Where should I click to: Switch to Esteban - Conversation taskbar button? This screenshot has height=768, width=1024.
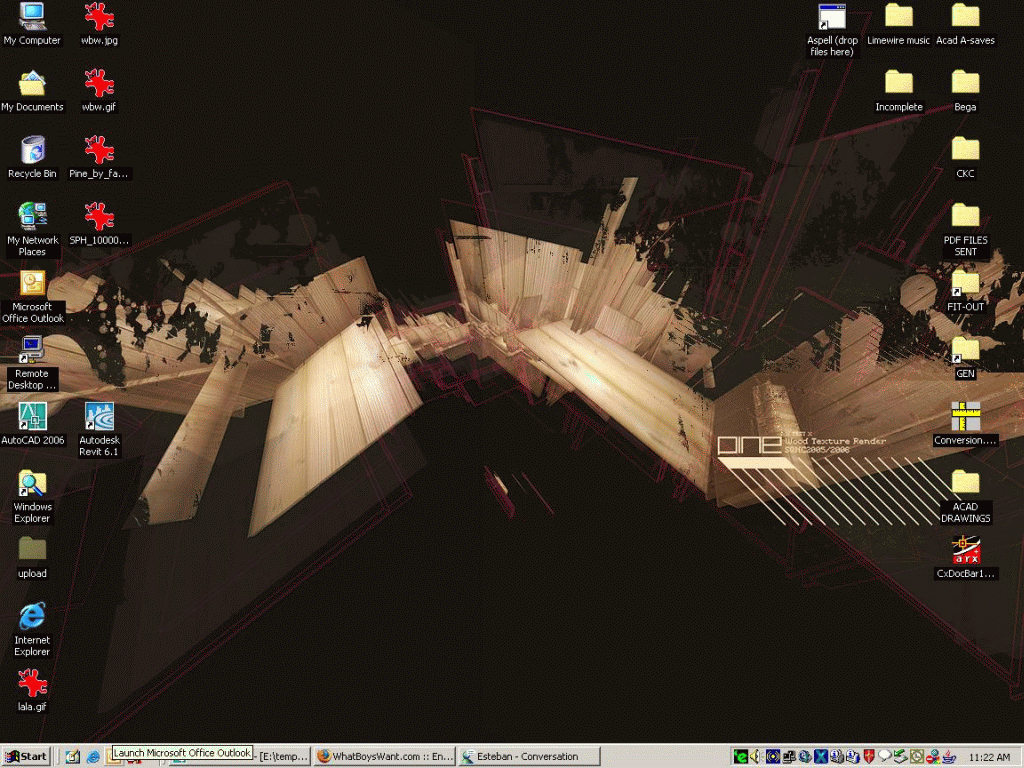[x=529, y=756]
